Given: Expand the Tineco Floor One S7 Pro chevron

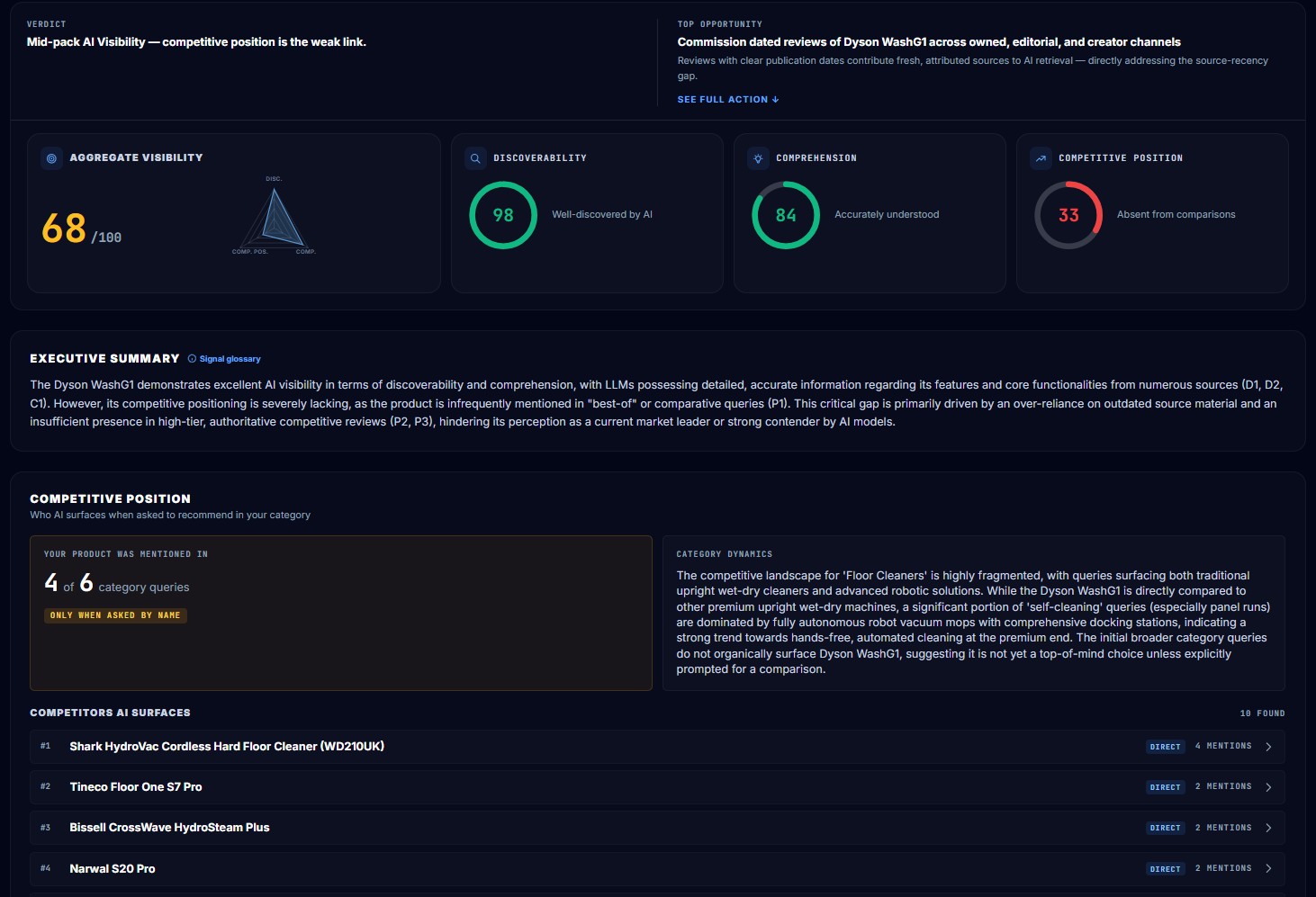Looking at the screenshot, I should 1268,787.
